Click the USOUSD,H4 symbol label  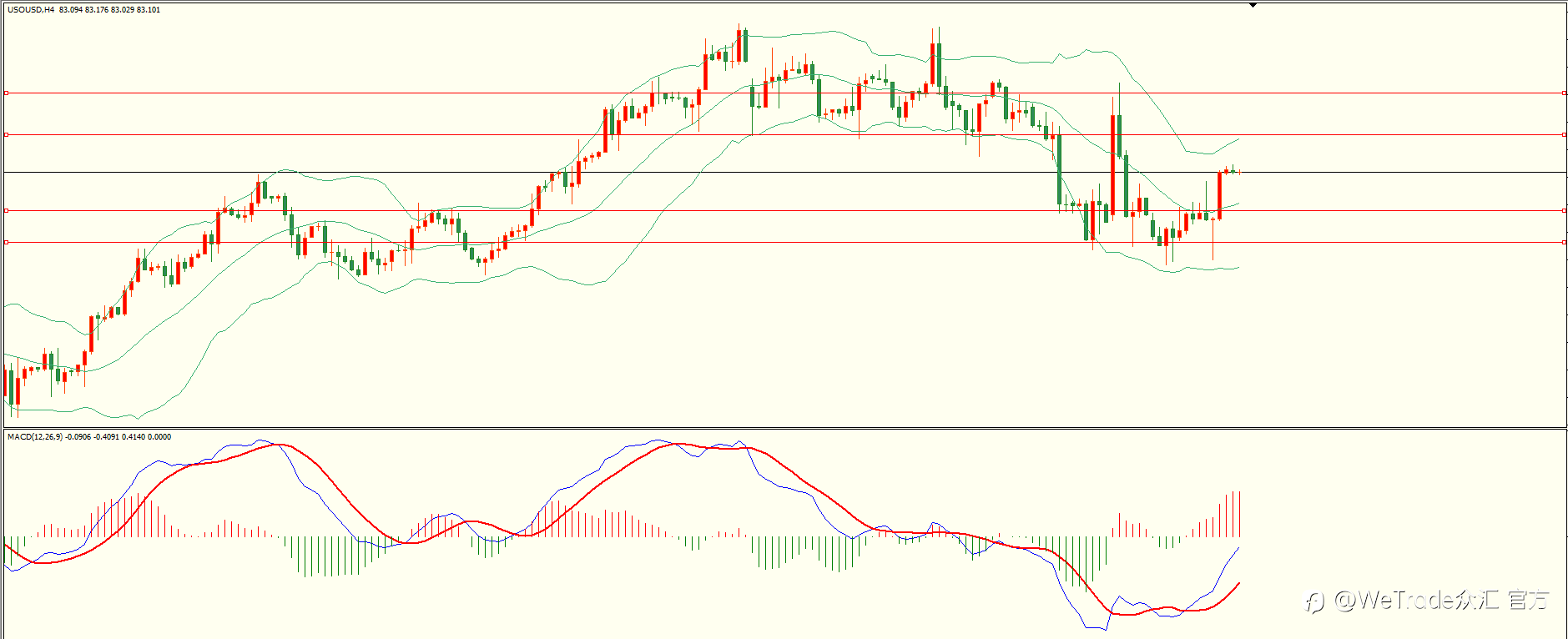tap(31, 10)
